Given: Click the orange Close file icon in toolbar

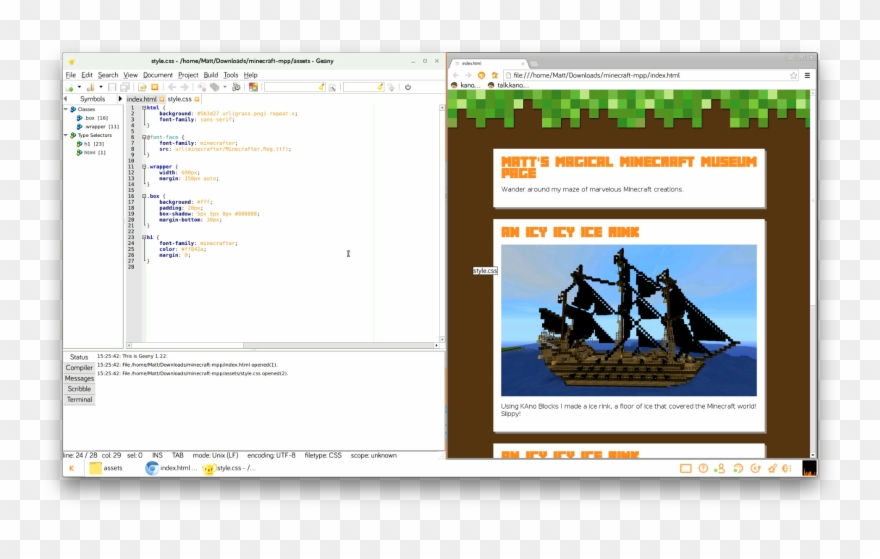Looking at the screenshot, I should 155,88.
